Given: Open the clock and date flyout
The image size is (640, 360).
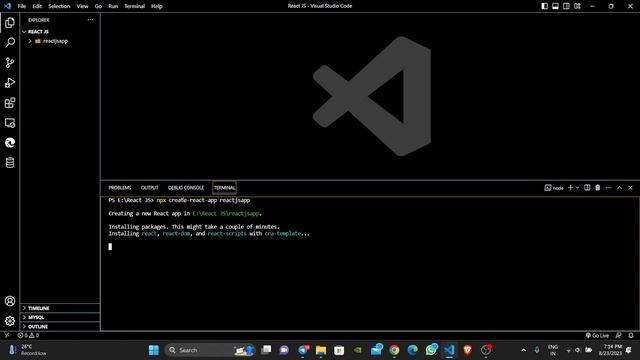Looking at the screenshot, I should [610, 350].
